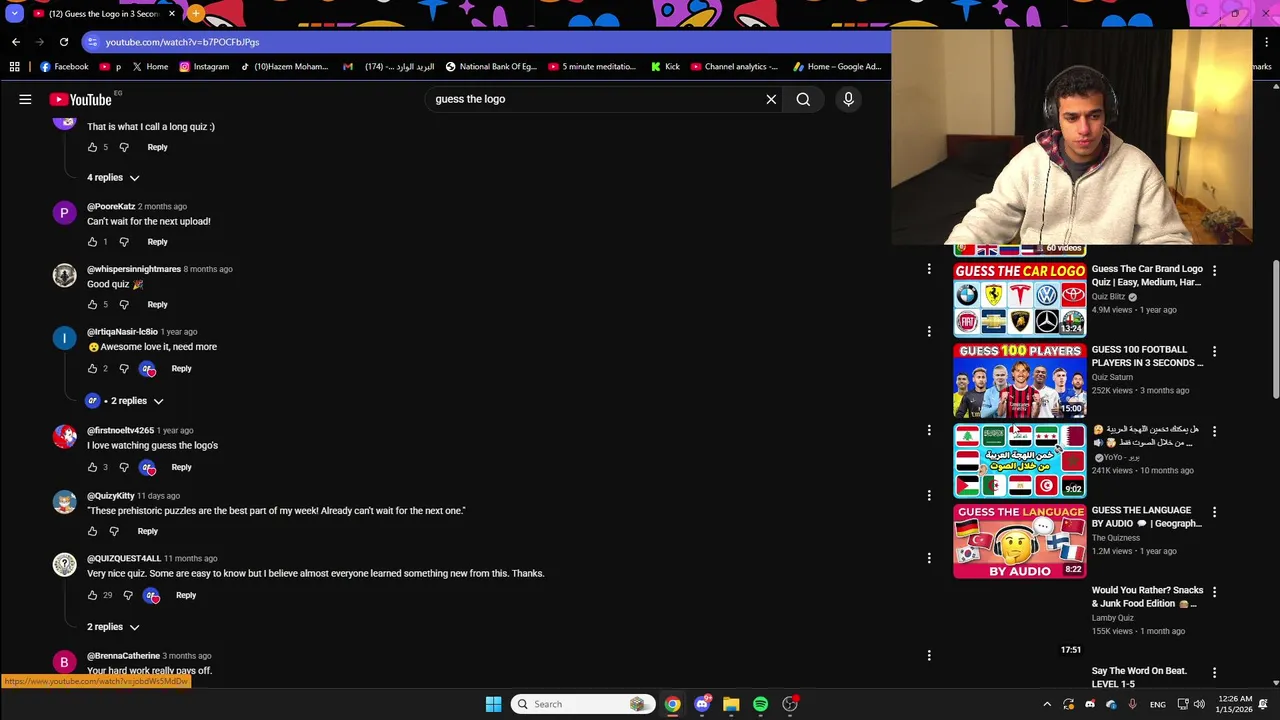The height and width of the screenshot is (720, 1280).
Task: Reply to @PooreKatz's comment
Action: [x=157, y=242]
